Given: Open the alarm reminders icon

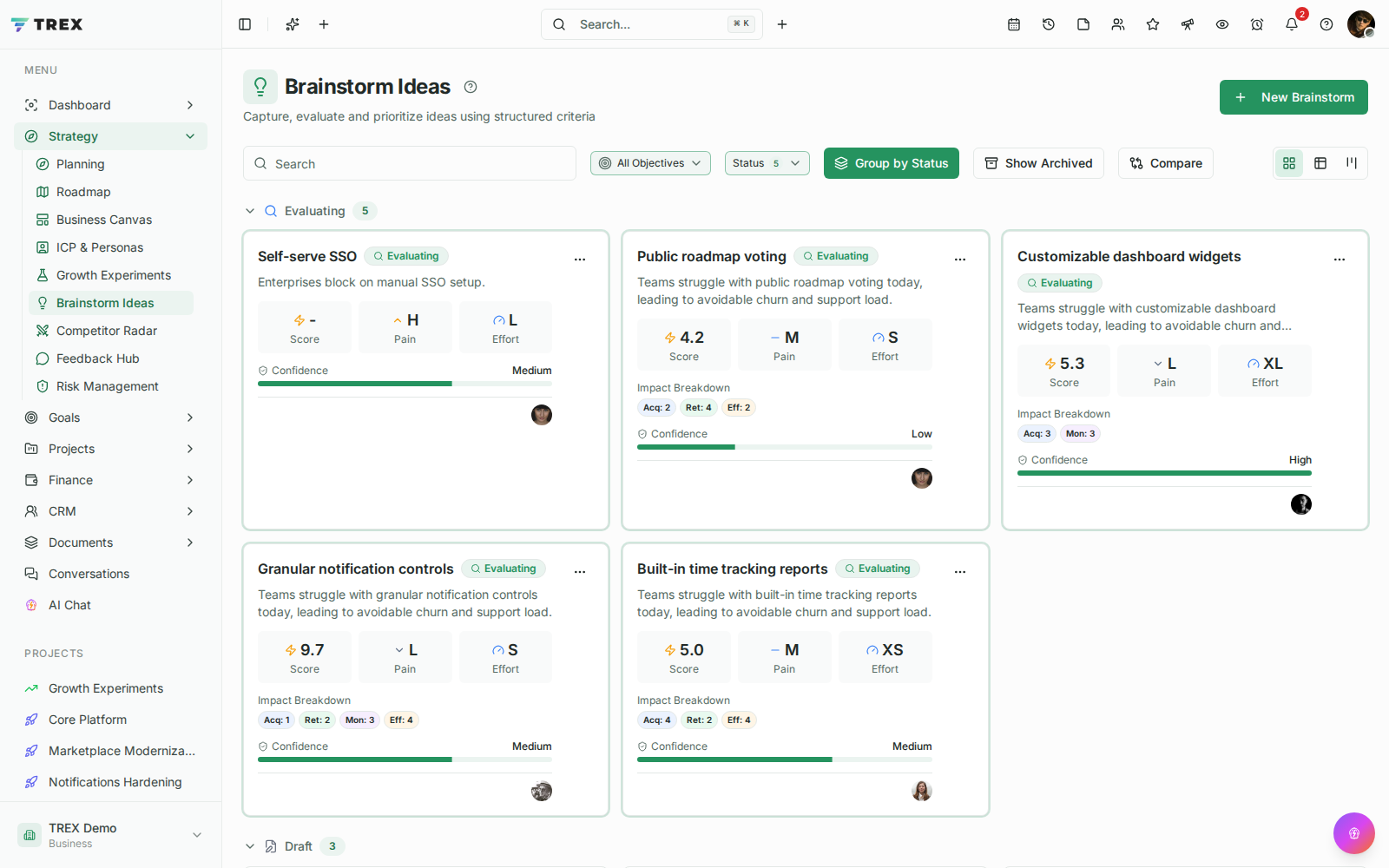Looking at the screenshot, I should pyautogui.click(x=1257, y=24).
